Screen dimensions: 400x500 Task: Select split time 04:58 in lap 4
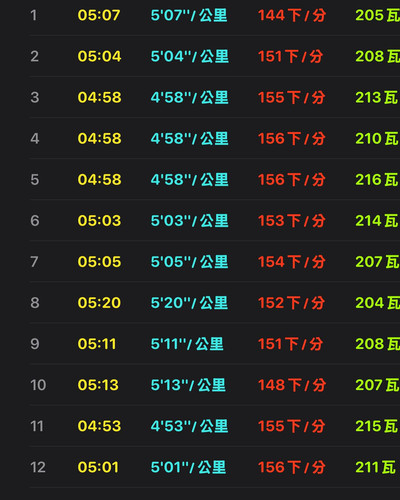pyautogui.click(x=99, y=138)
